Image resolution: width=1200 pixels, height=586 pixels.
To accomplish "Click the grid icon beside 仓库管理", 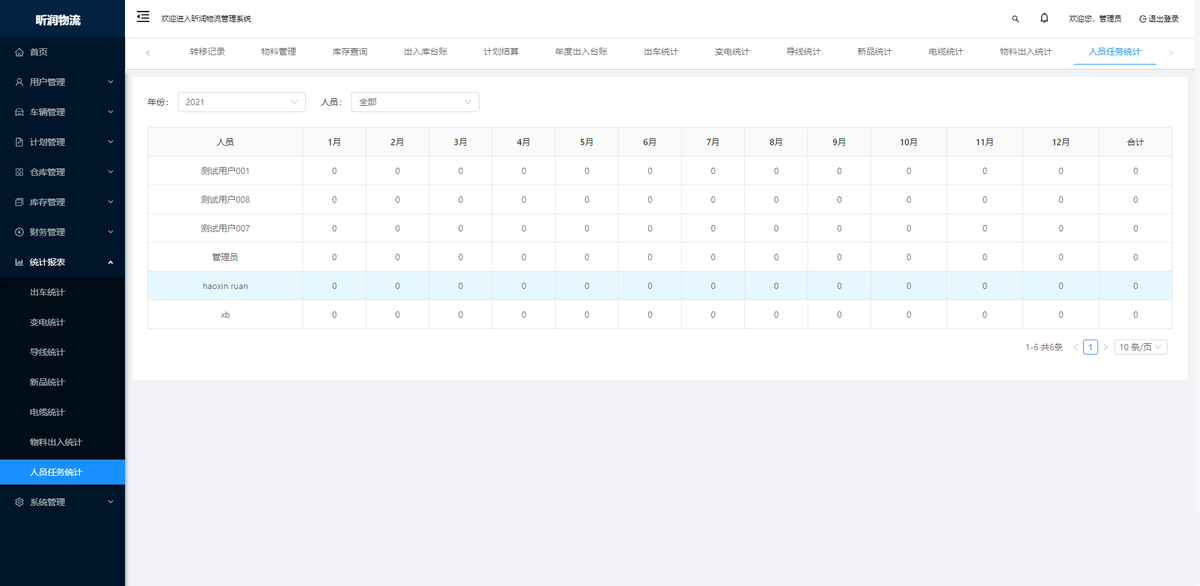I will point(19,172).
